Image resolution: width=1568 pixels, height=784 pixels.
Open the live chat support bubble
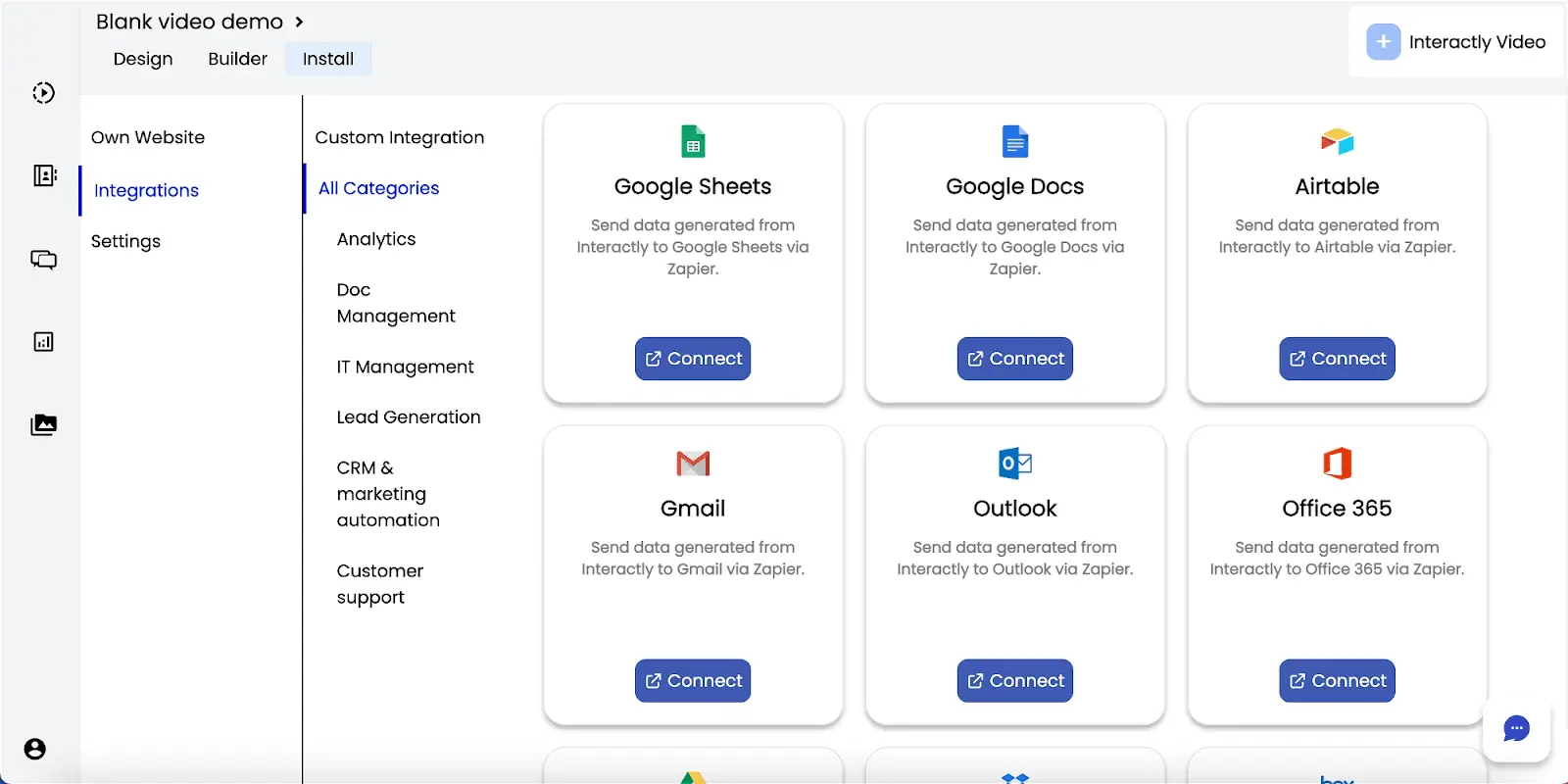point(1516,728)
